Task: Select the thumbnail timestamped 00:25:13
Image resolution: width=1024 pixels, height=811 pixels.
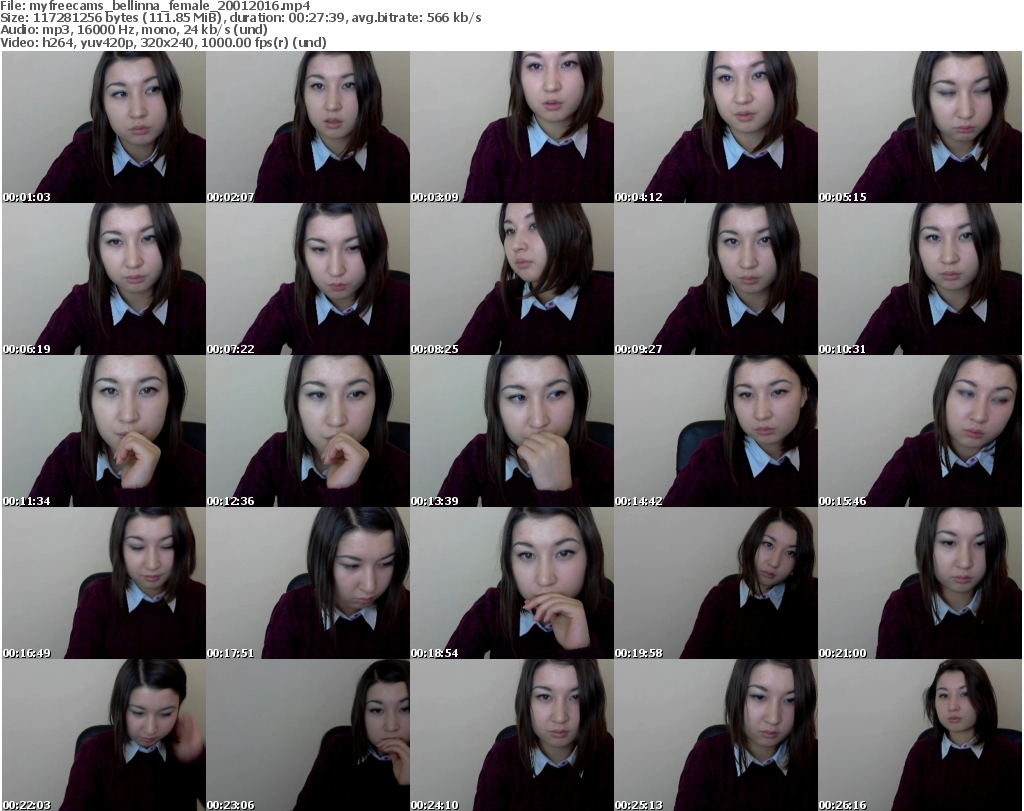Action: coord(716,735)
